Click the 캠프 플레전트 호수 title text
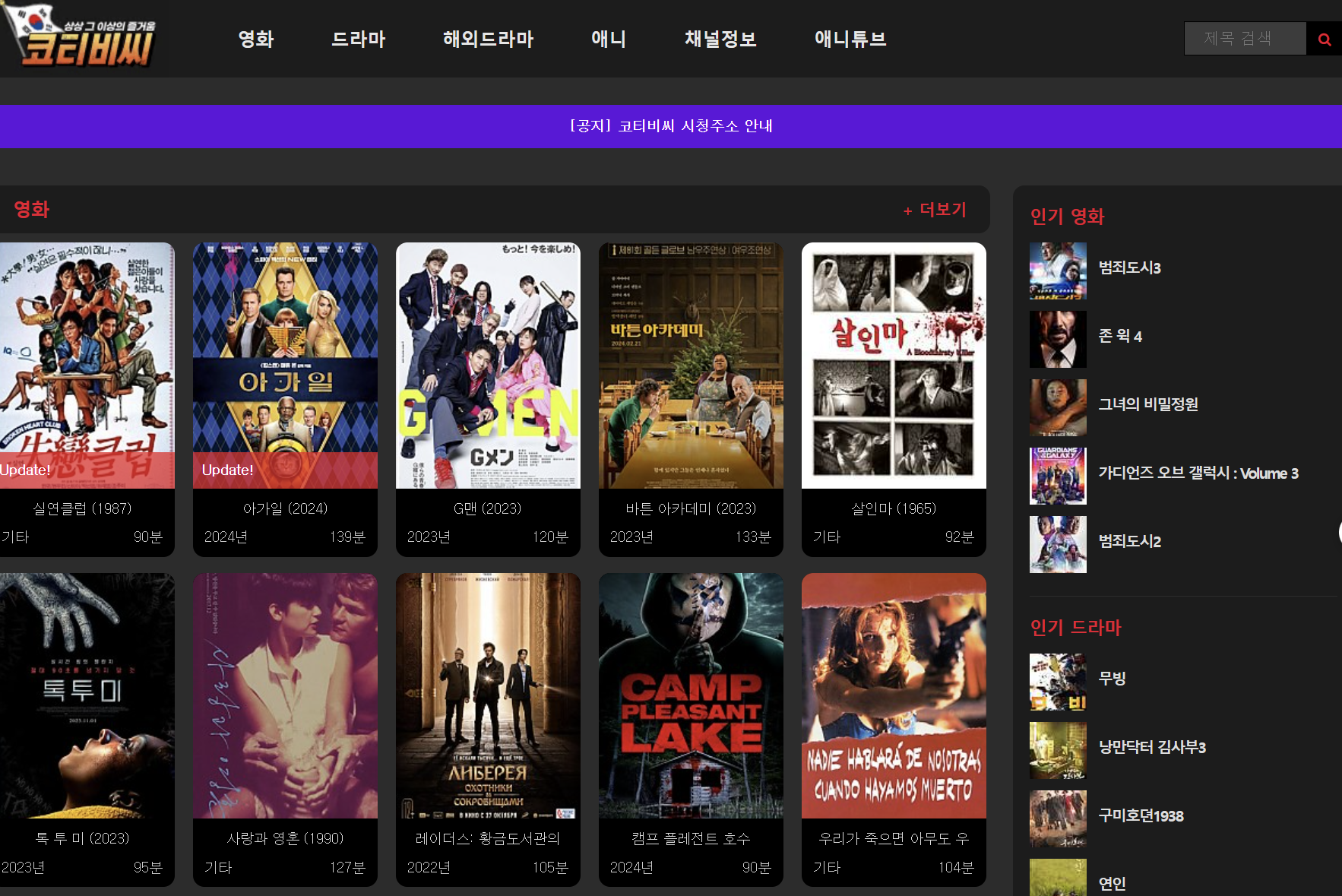The image size is (1342, 896). tap(691, 838)
